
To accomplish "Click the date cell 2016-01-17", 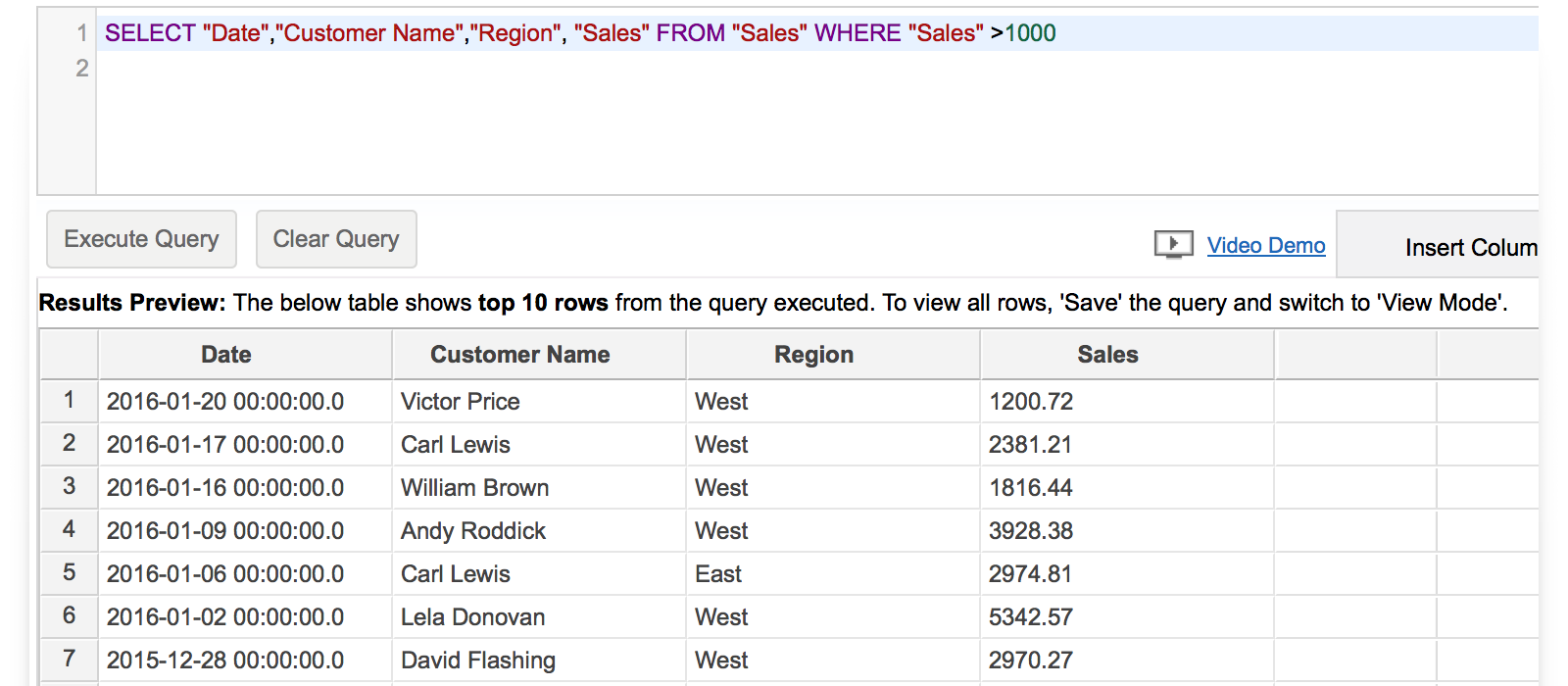I will (225, 445).
